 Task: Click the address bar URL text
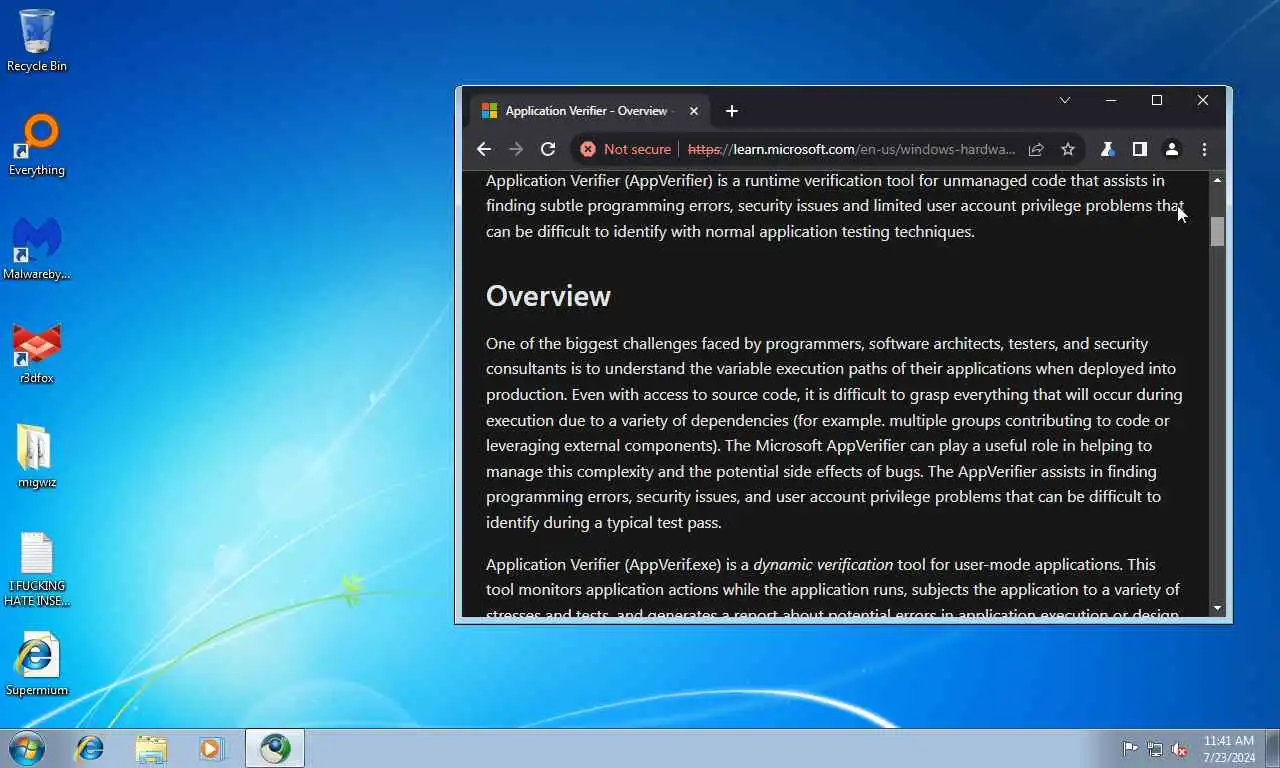point(851,149)
